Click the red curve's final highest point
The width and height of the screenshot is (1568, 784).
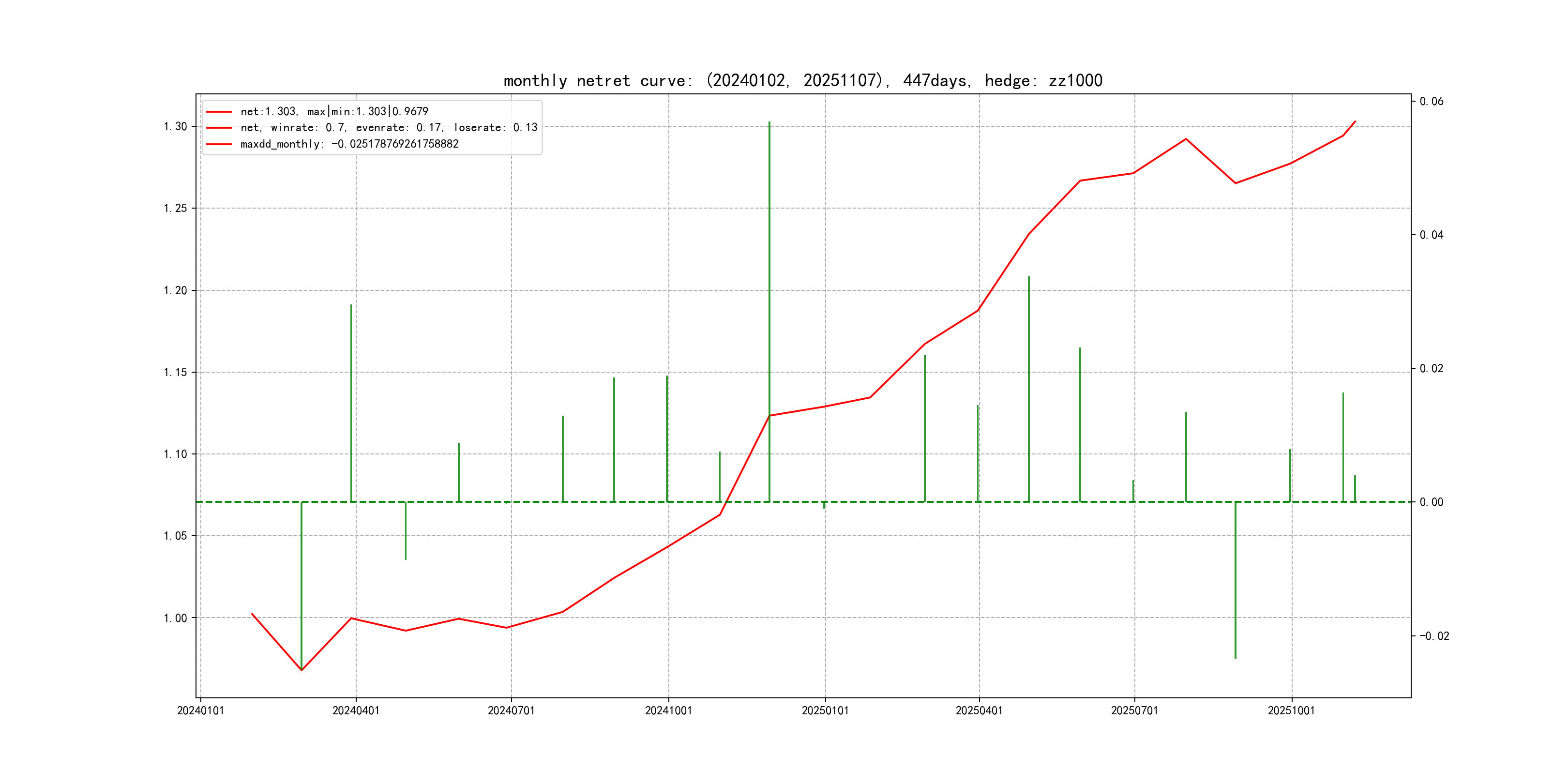coord(1355,121)
